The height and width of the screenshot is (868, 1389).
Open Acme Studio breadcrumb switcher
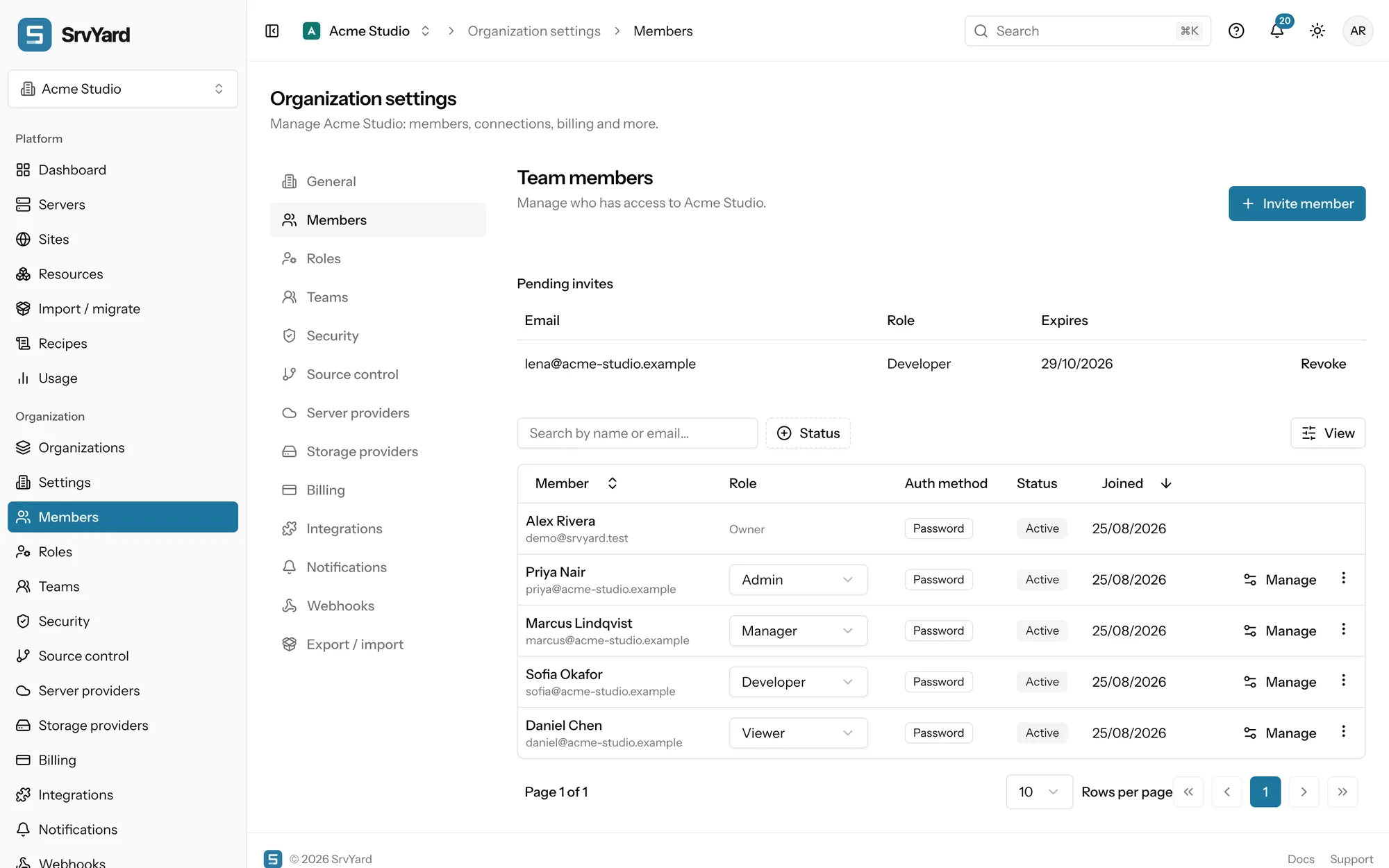[367, 31]
